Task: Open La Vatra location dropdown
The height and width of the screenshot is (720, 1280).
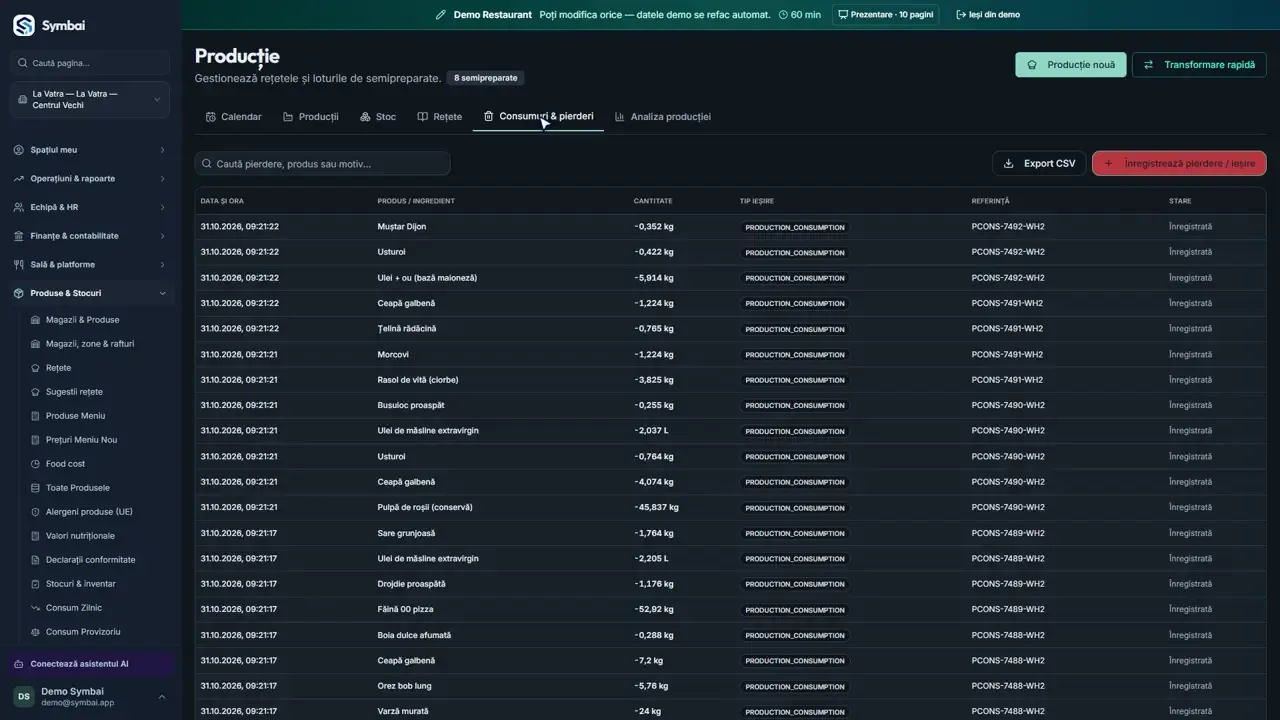Action: tap(90, 100)
